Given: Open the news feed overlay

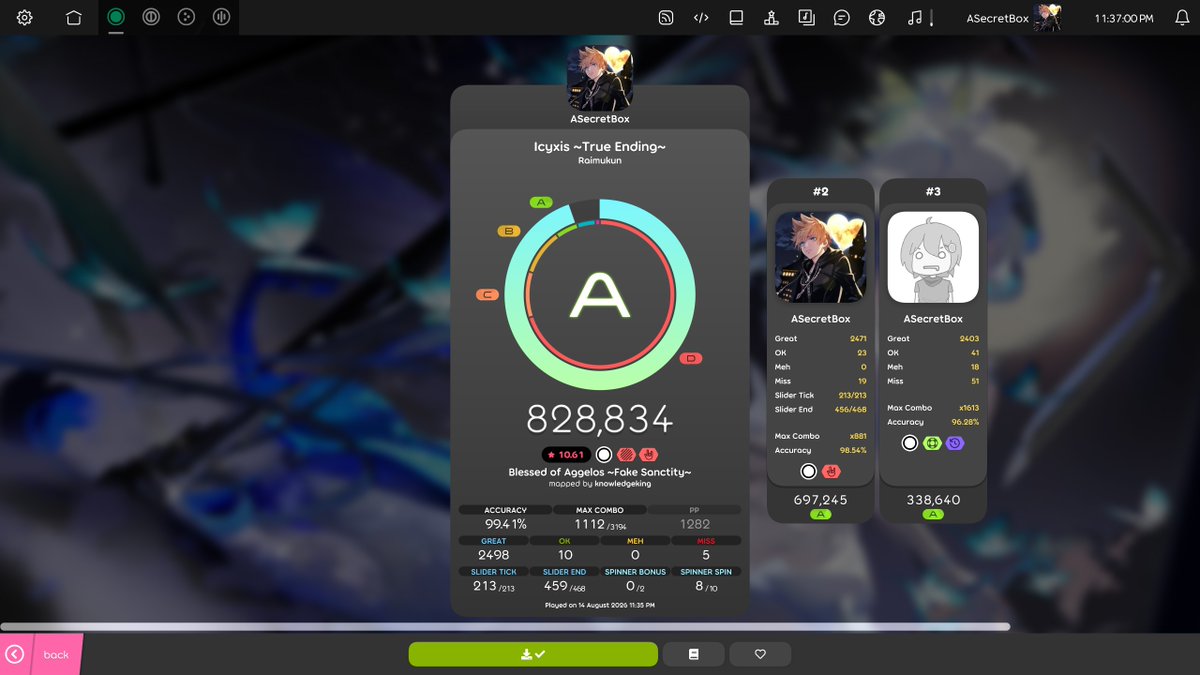Looking at the screenshot, I should click(666, 18).
